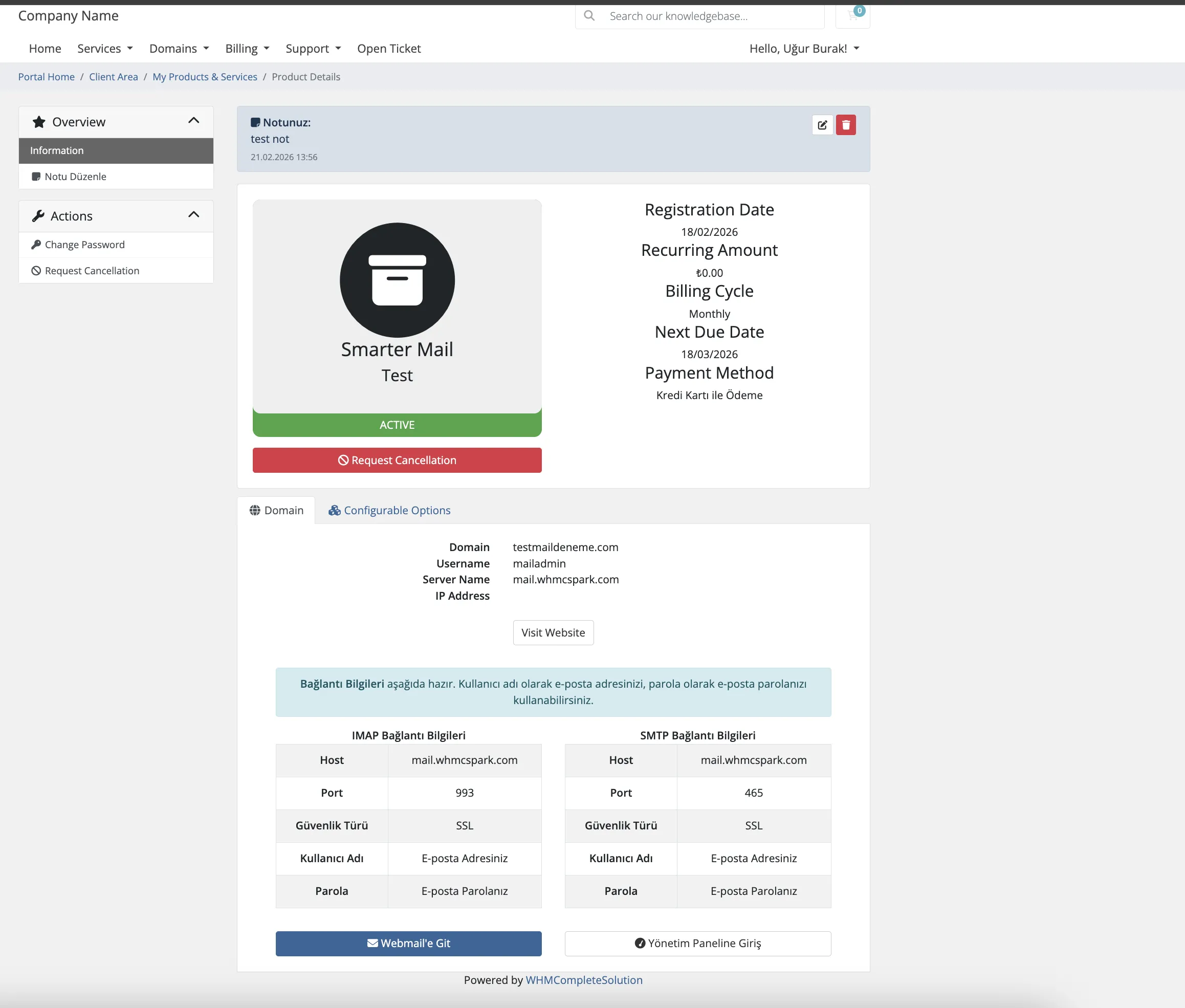Screen dimensions: 1185x1008
Task: Delete the note with trash icon
Action: (846, 124)
